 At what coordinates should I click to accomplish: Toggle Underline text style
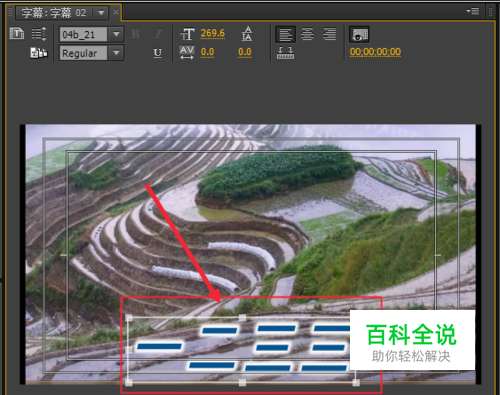(158, 53)
